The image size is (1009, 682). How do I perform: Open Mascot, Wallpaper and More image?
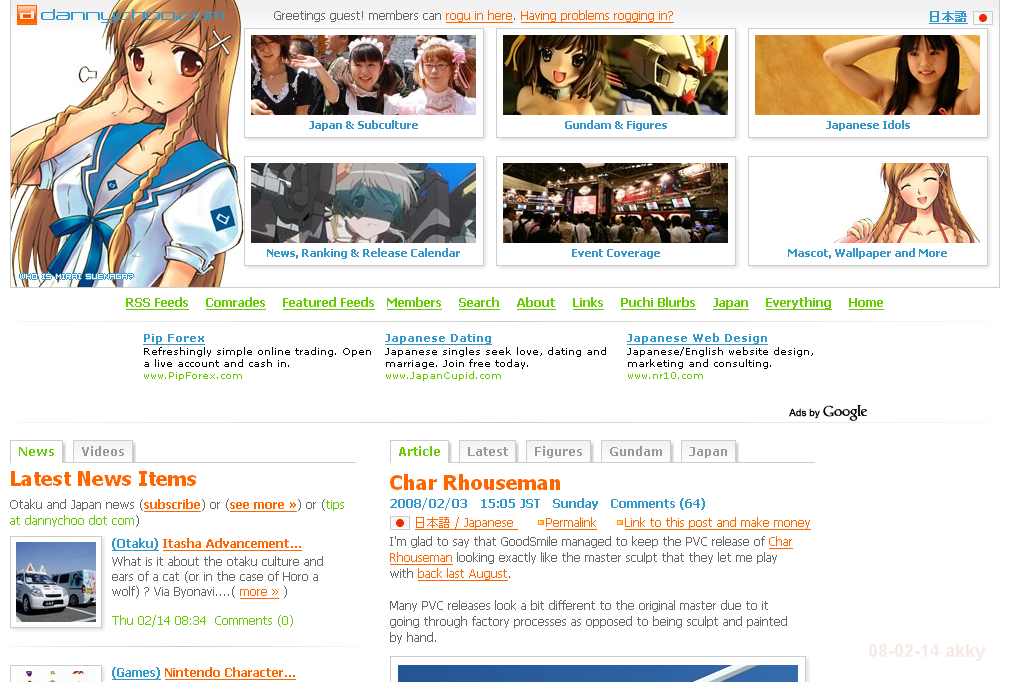tap(867, 203)
